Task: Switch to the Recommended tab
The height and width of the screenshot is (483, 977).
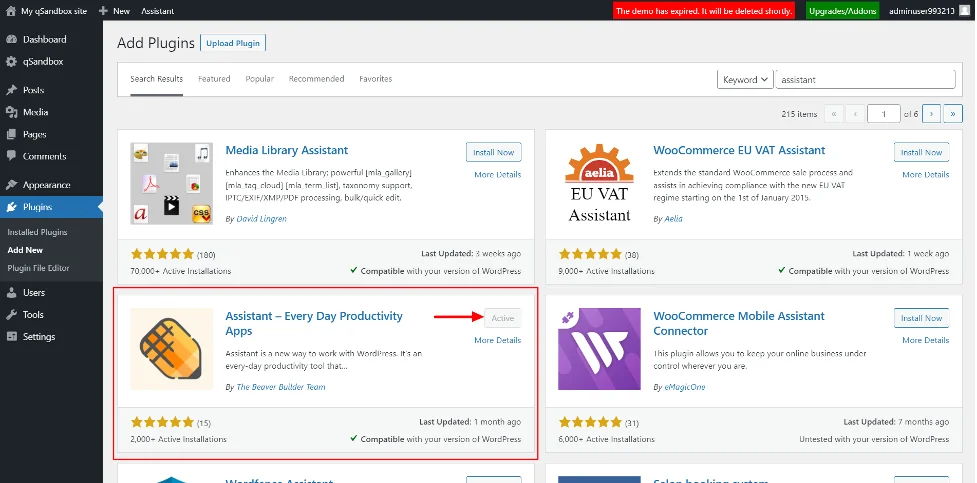Action: 317,79
